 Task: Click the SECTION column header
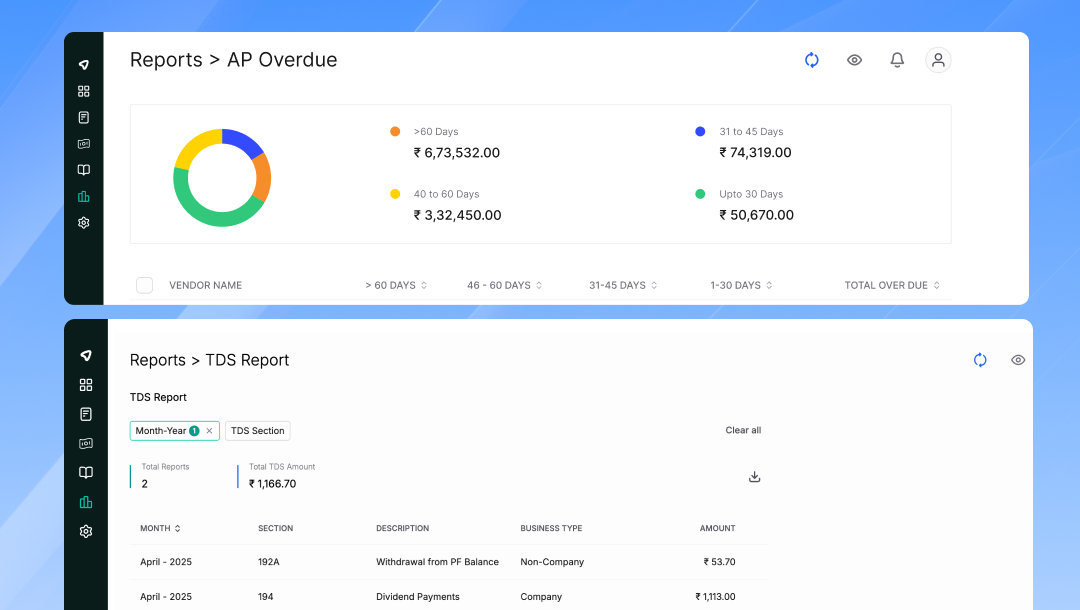click(276, 528)
